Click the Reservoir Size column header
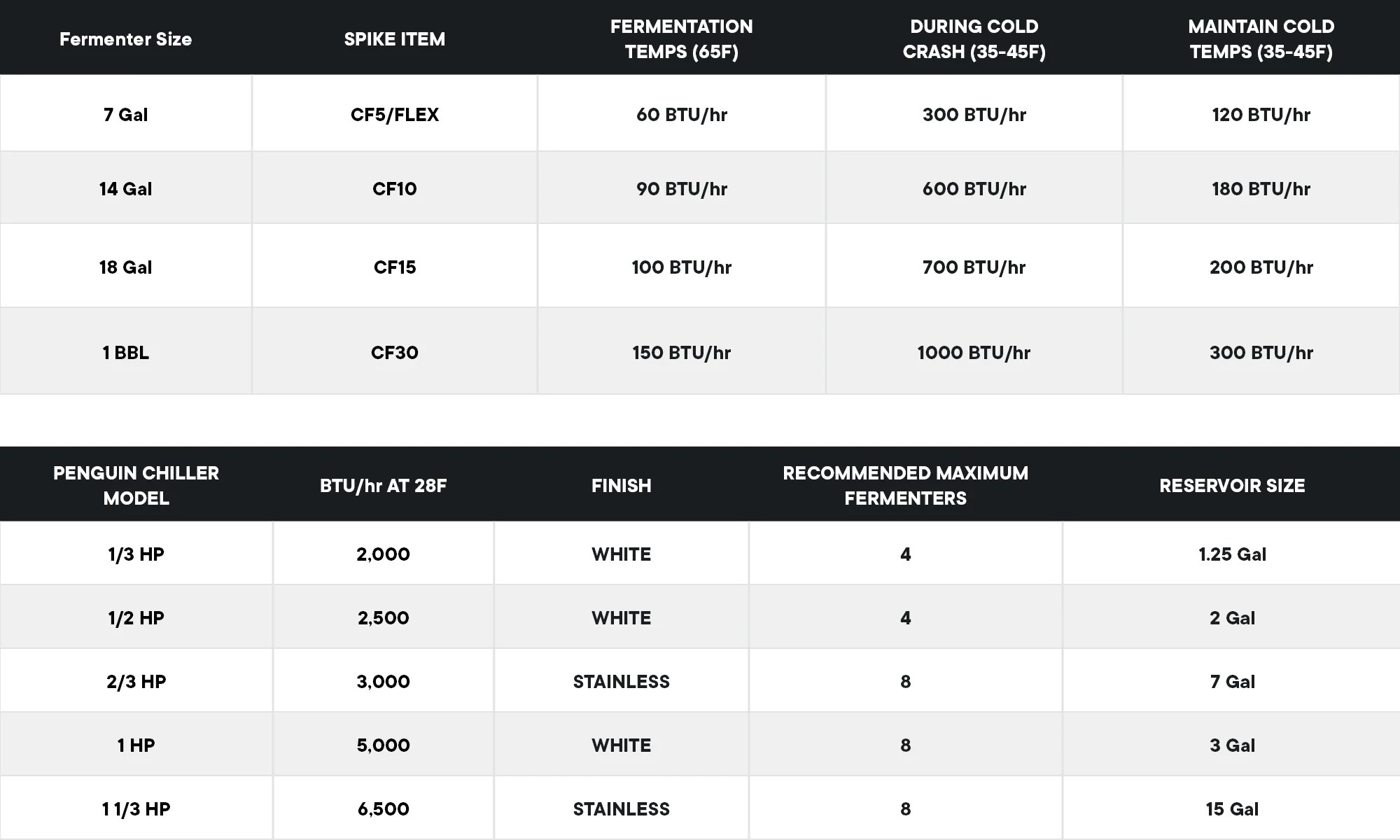This screenshot has width=1400, height=840. [1232, 486]
